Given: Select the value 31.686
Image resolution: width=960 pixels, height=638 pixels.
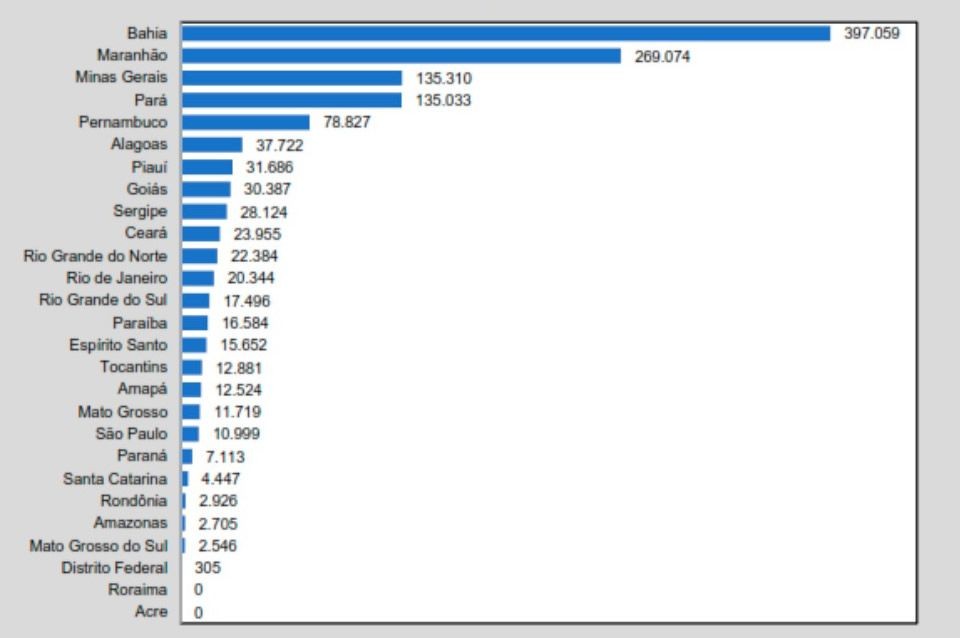Looking at the screenshot, I should [269, 167].
